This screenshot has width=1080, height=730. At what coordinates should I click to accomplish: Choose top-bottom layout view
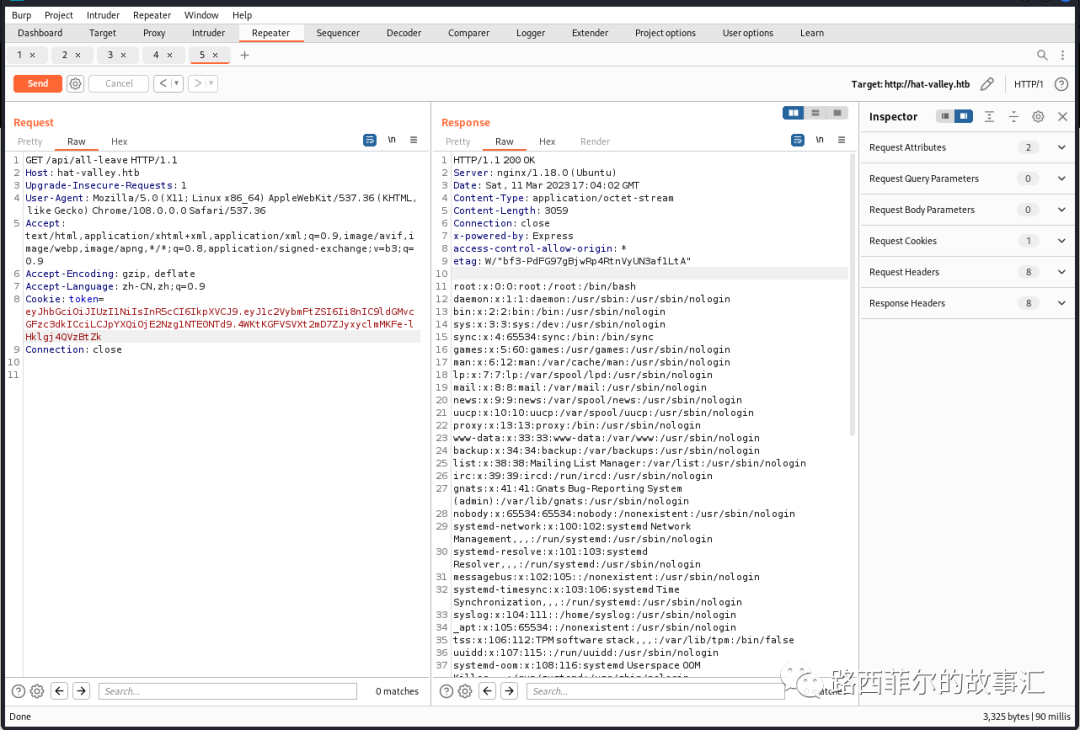816,112
